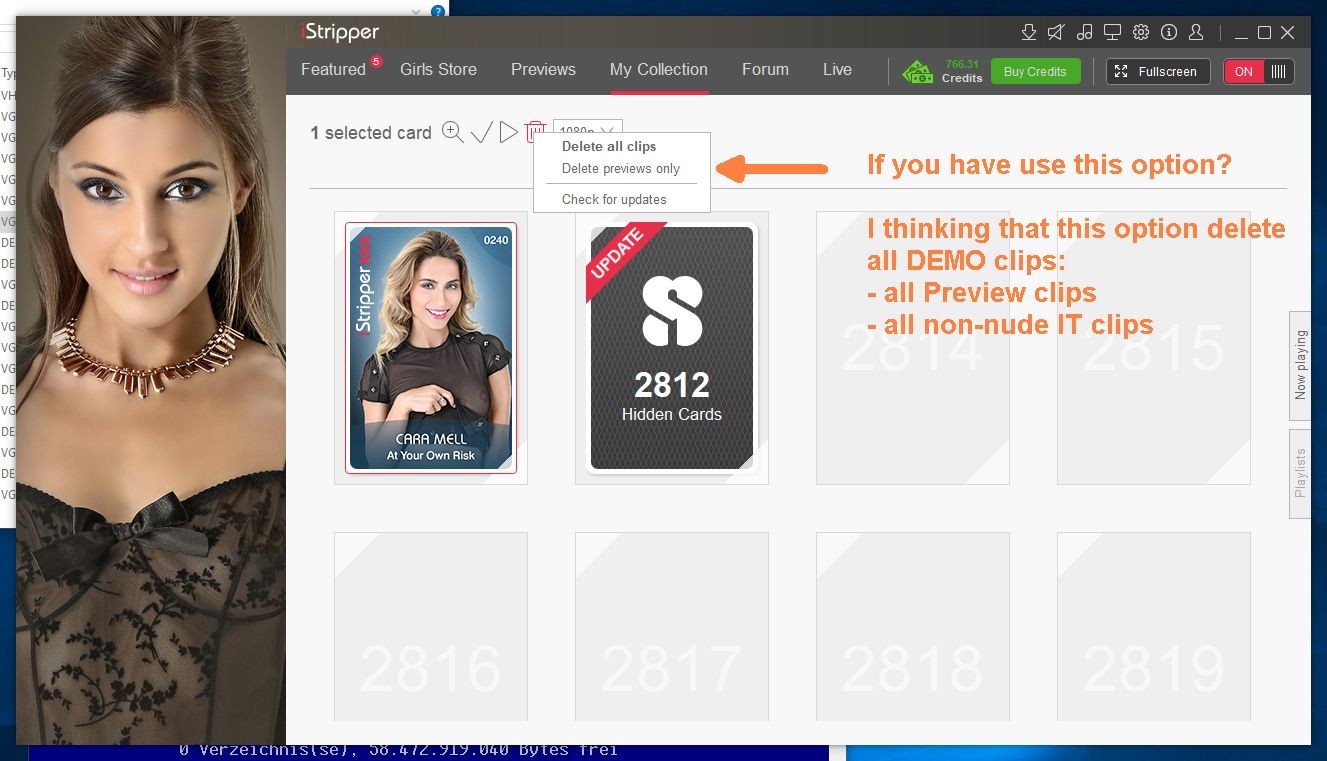
Task: Click the red notification badge on Featured
Action: 376,61
